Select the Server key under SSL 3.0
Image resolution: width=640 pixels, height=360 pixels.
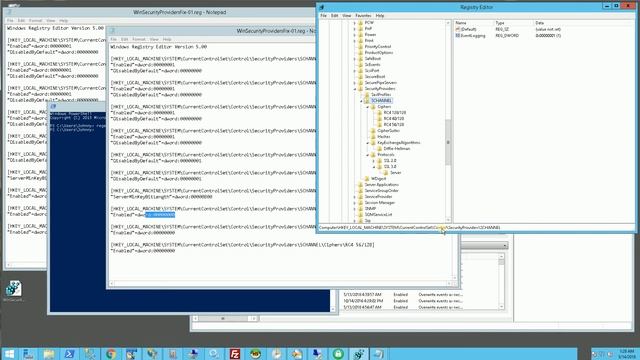(x=396, y=173)
